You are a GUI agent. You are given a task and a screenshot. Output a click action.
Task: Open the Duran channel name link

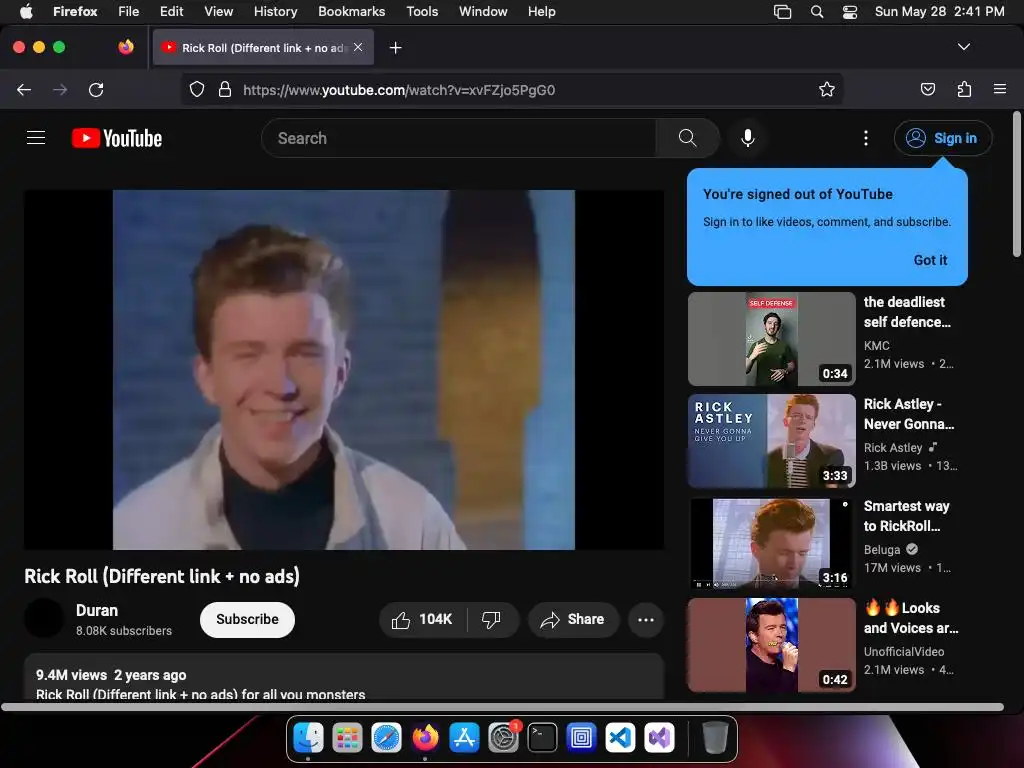pyautogui.click(x=97, y=610)
